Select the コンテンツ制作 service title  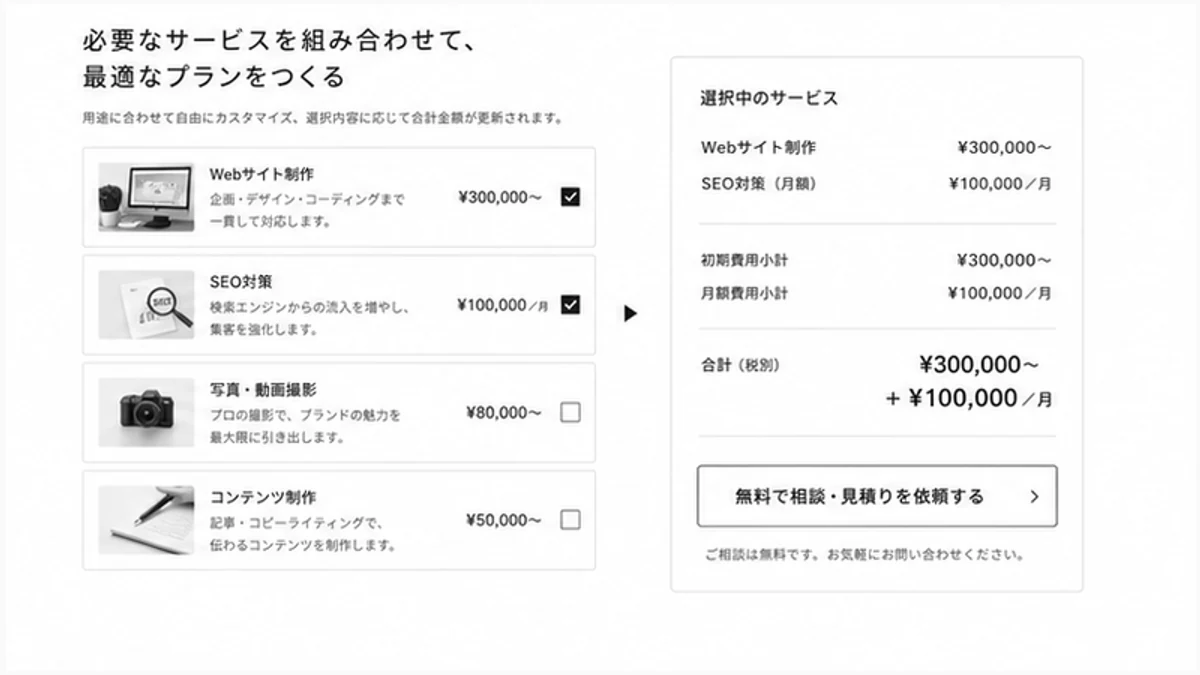(263, 497)
